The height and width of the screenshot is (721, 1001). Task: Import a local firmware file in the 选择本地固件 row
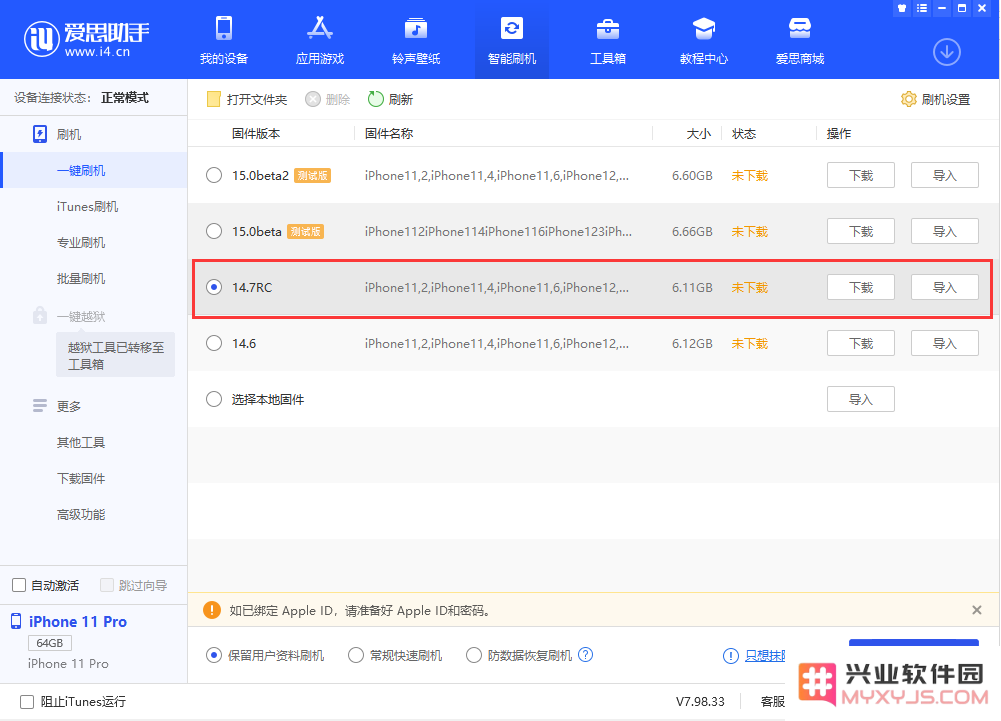click(x=861, y=399)
